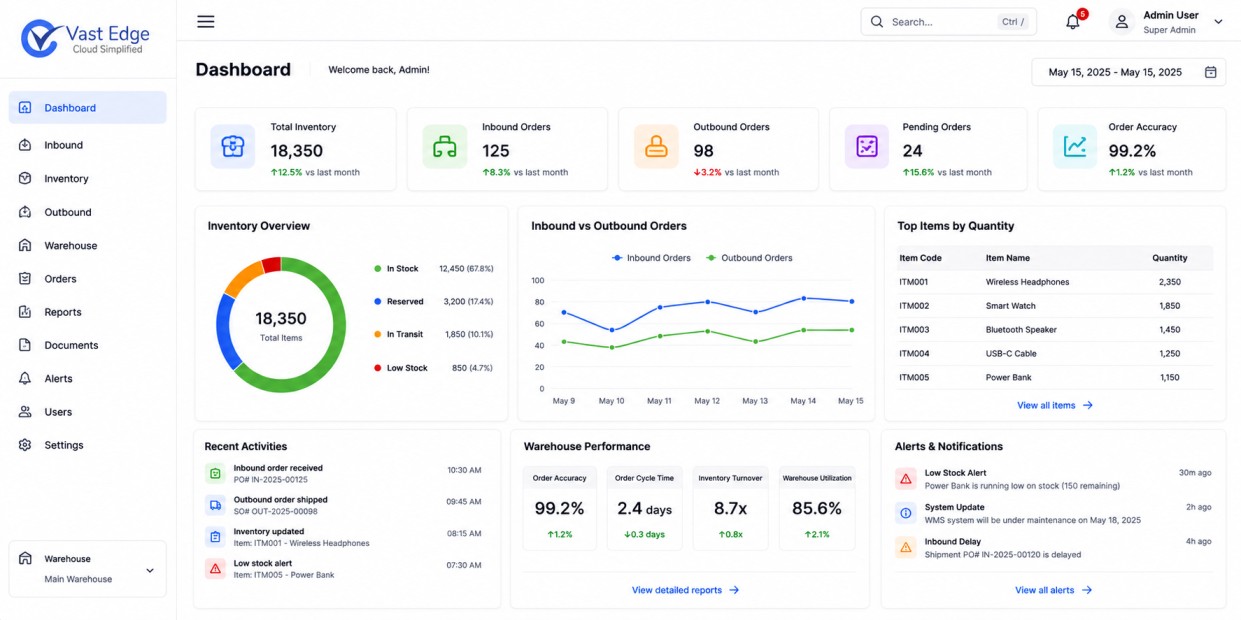Click the System Update info icon

coord(906,513)
